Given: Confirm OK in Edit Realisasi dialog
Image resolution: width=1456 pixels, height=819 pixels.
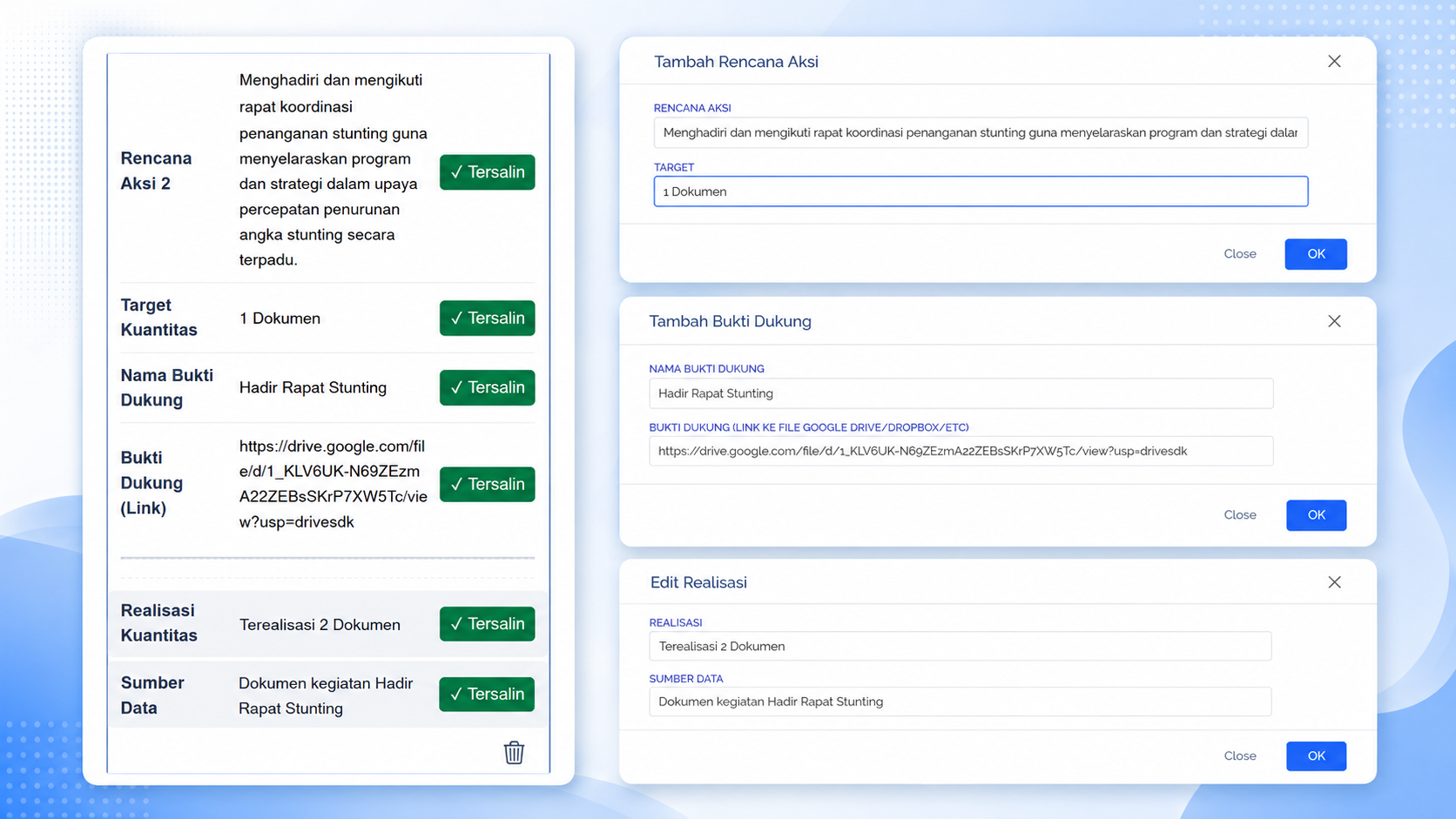Looking at the screenshot, I should (x=1316, y=756).
